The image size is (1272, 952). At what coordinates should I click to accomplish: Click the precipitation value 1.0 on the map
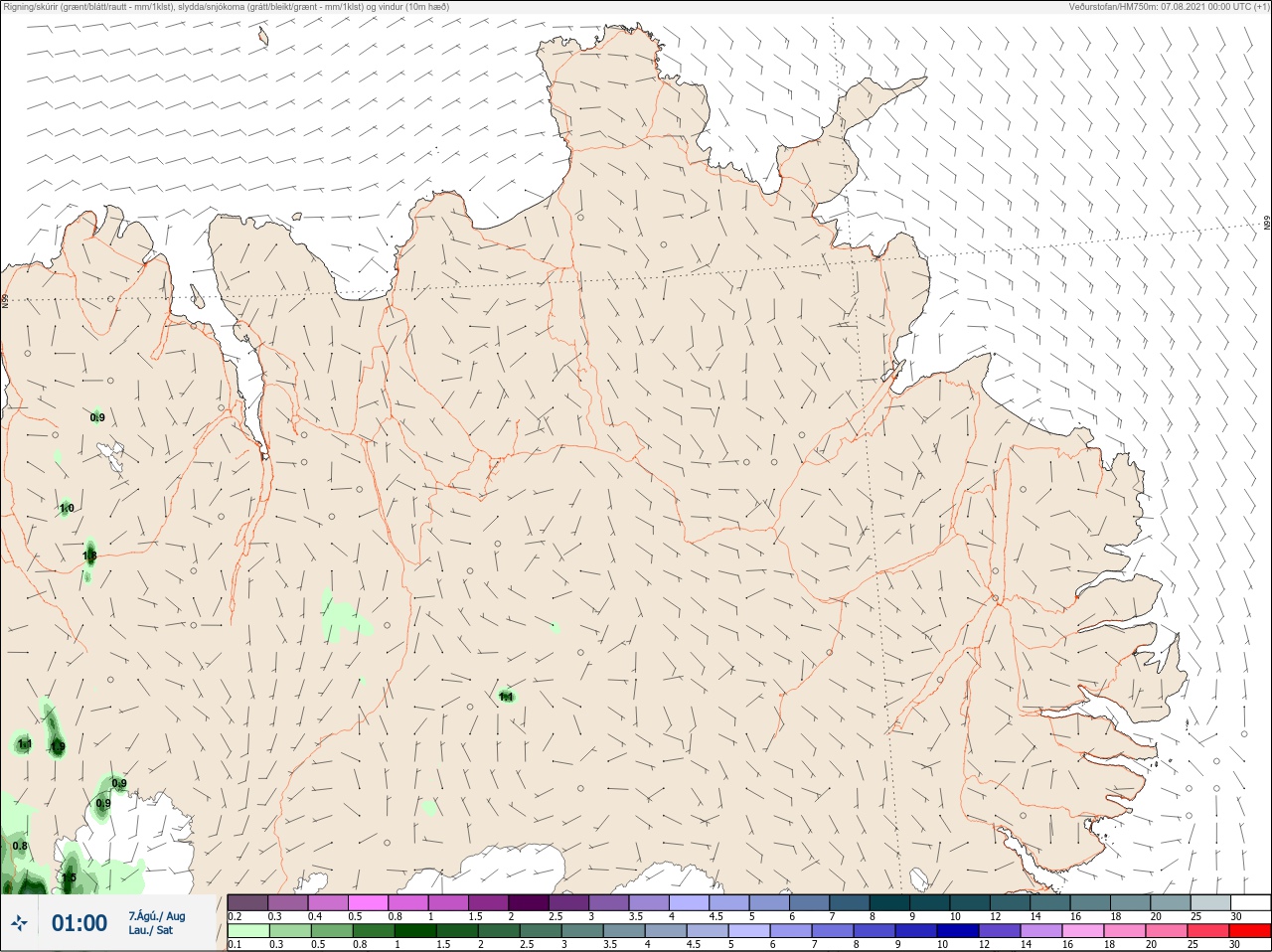pyautogui.click(x=67, y=508)
